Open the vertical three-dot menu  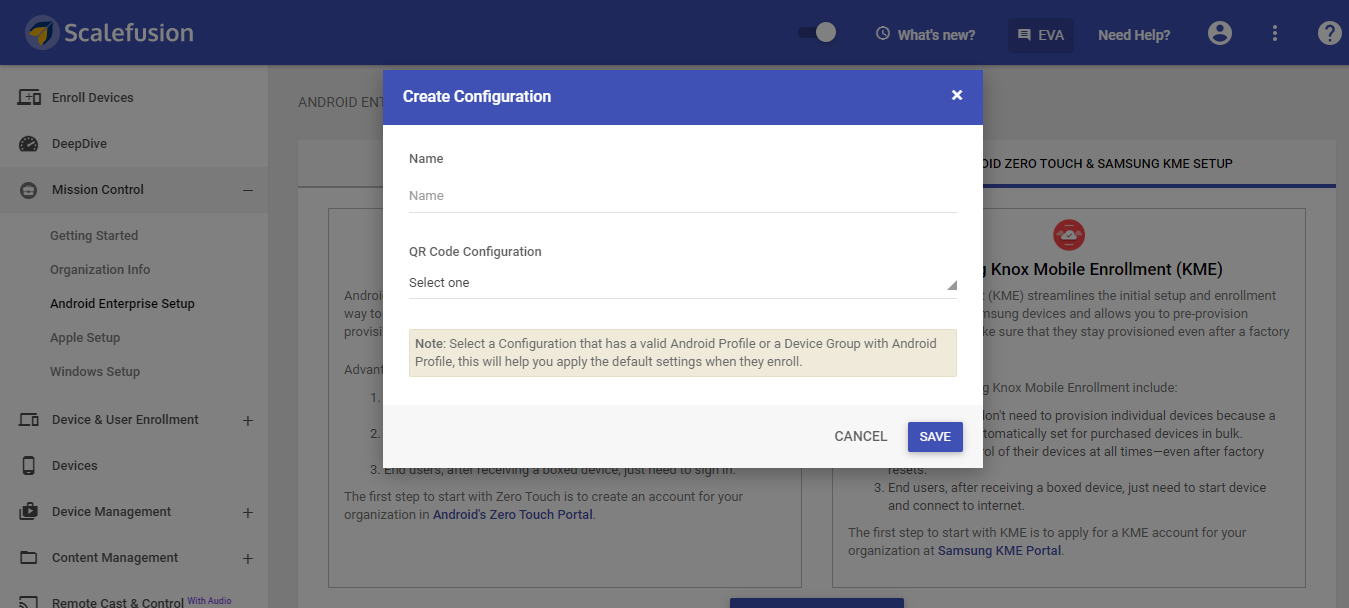[x=1275, y=33]
